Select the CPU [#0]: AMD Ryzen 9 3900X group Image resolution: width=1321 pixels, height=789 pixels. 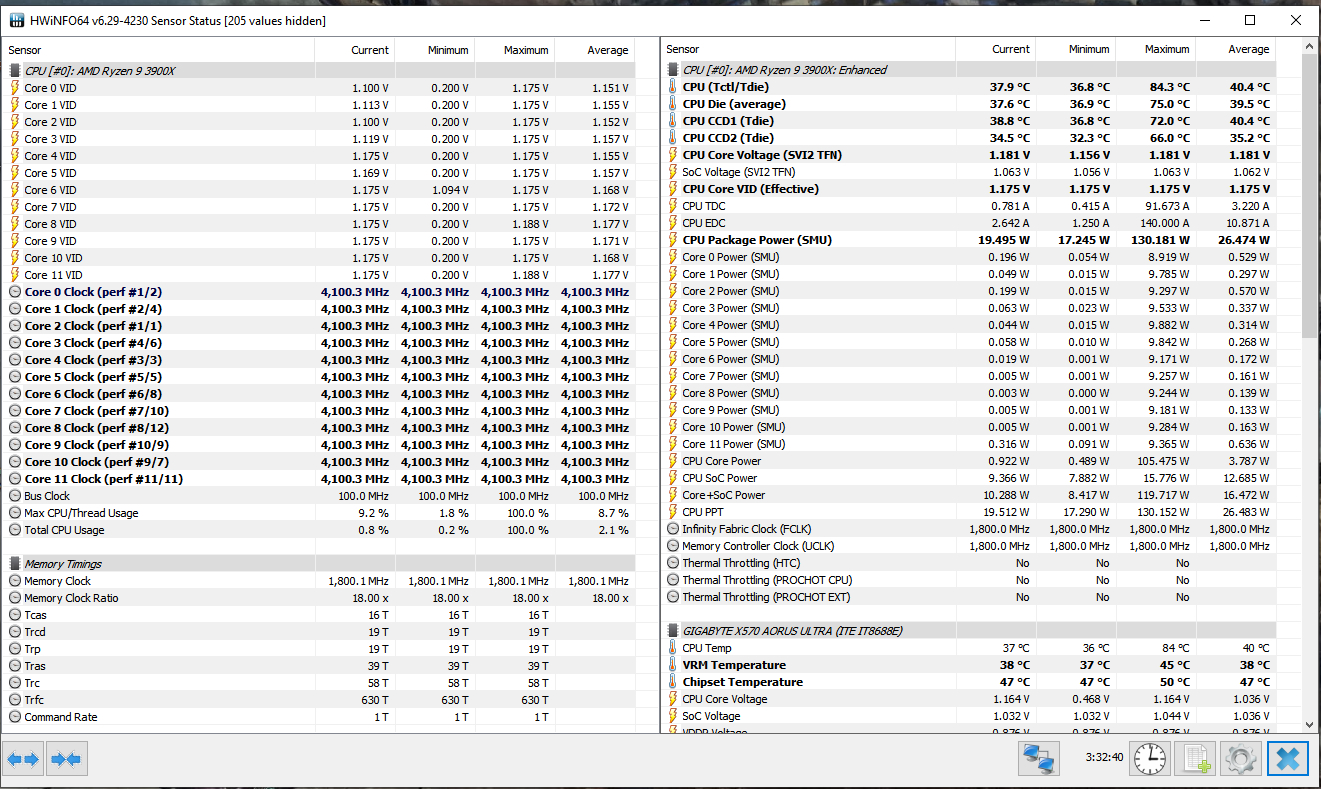pos(319,71)
